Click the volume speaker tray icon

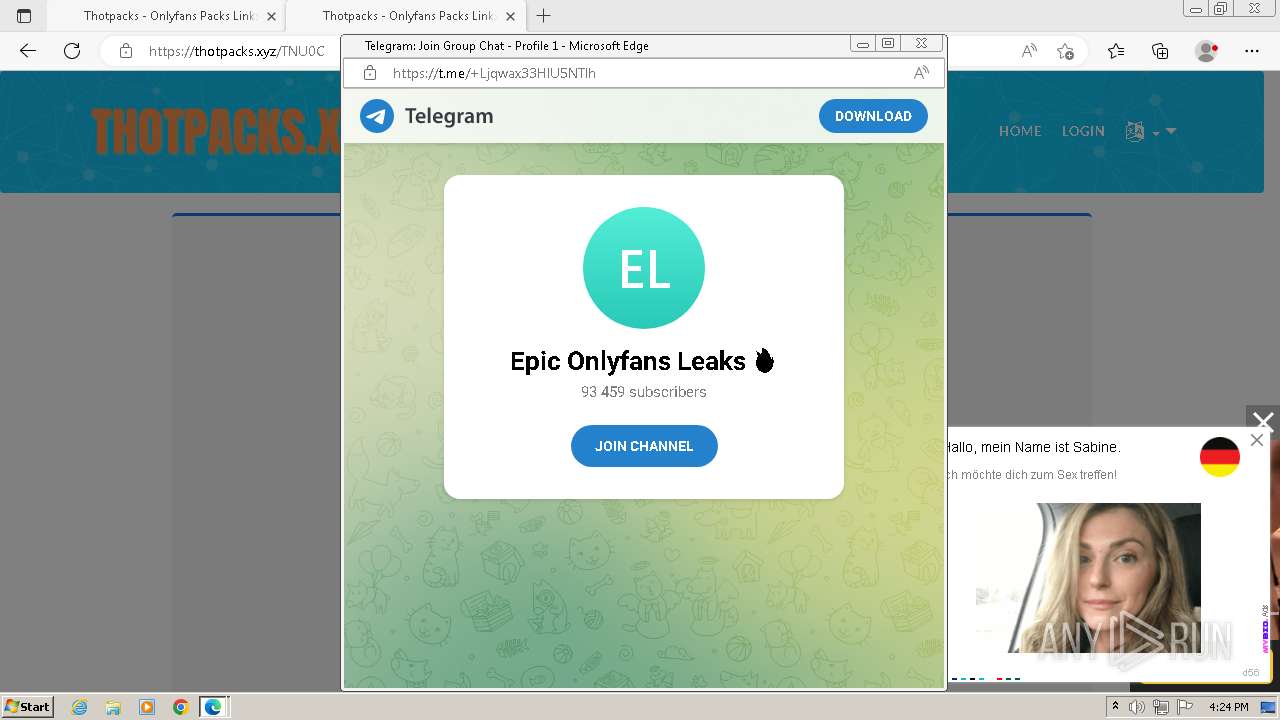click(1138, 707)
